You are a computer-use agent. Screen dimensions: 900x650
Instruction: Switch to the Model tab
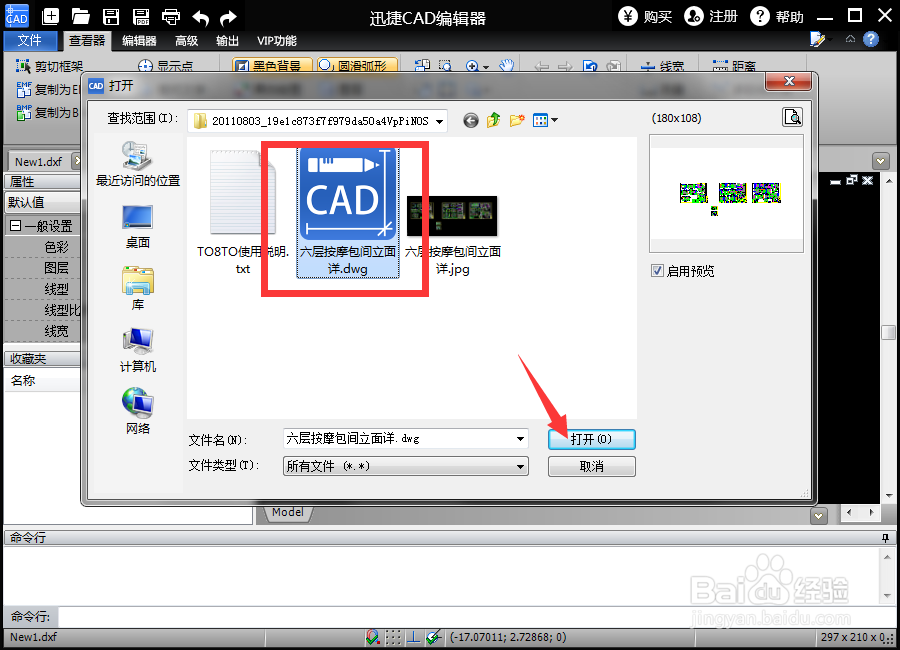286,512
